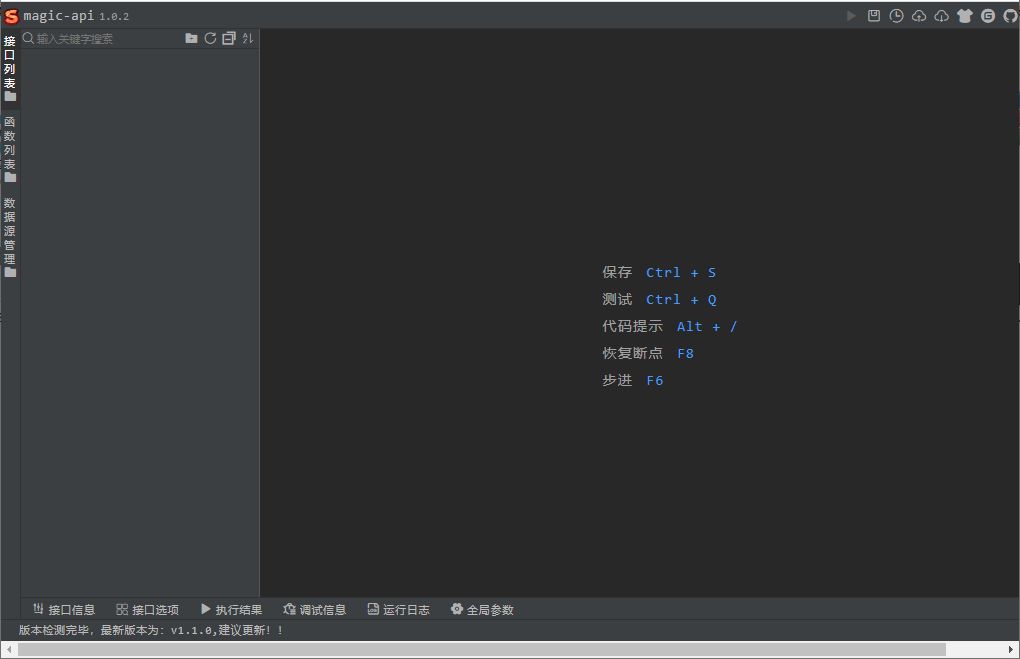Click the Gitee icon in the top toolbar
The height and width of the screenshot is (659, 1020).
tap(987, 15)
